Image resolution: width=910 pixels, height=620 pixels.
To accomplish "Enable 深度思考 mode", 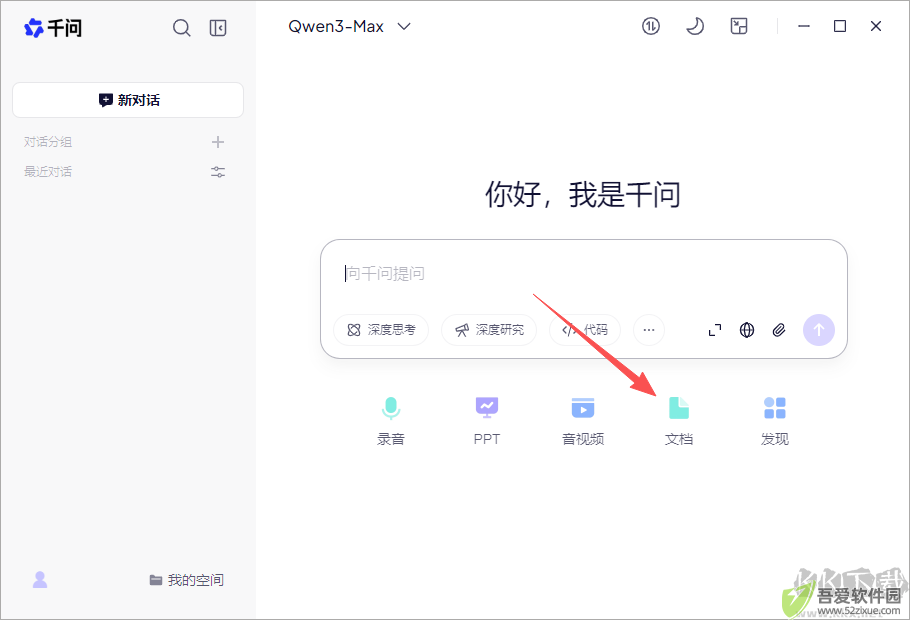I will 381,330.
